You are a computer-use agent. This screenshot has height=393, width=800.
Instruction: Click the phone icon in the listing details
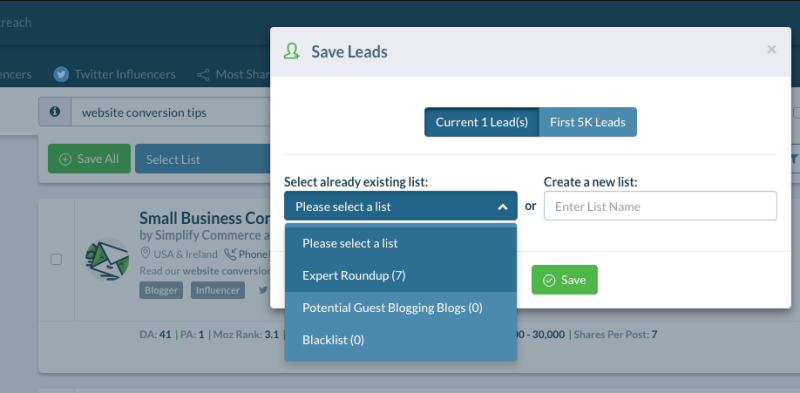(230, 254)
